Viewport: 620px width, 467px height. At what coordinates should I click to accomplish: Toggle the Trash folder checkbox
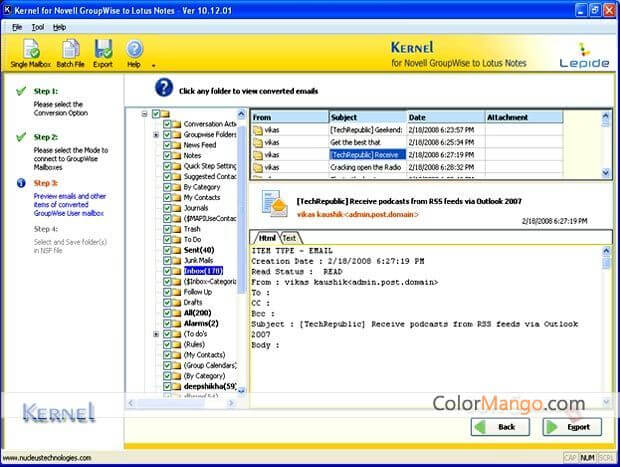[x=167, y=229]
